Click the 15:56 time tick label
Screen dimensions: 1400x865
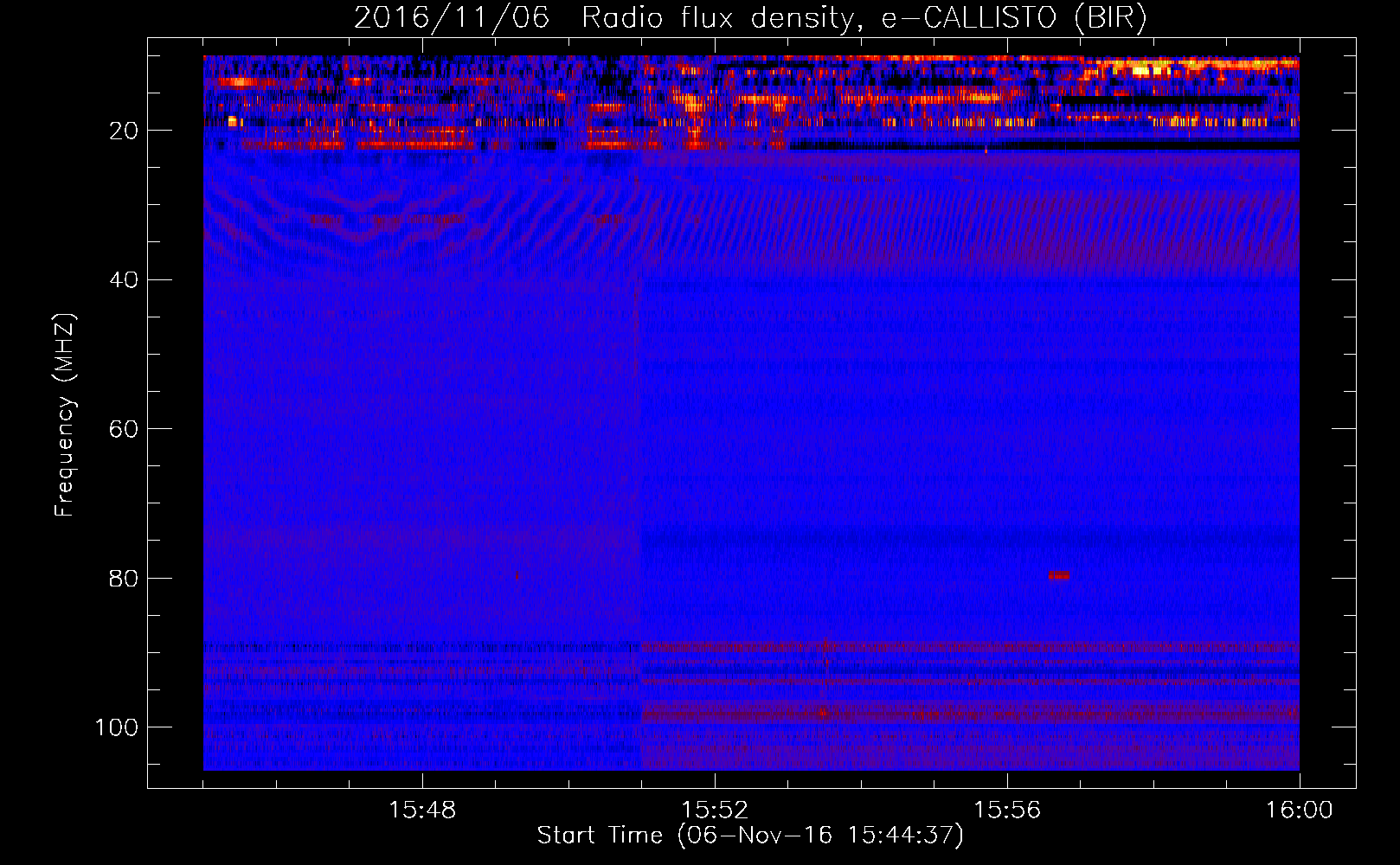pos(1007,811)
